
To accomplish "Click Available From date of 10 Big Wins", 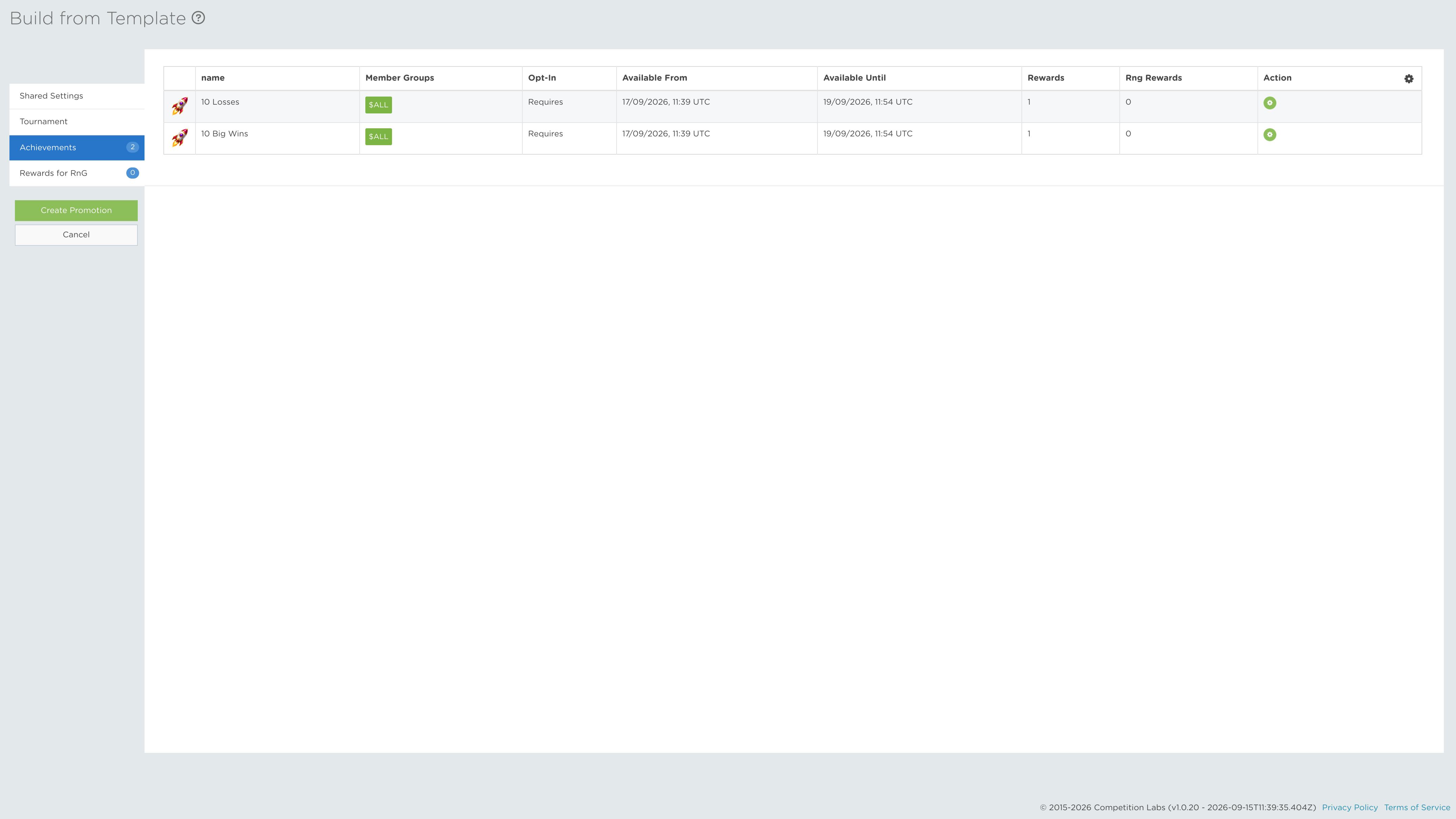I will coord(666,133).
